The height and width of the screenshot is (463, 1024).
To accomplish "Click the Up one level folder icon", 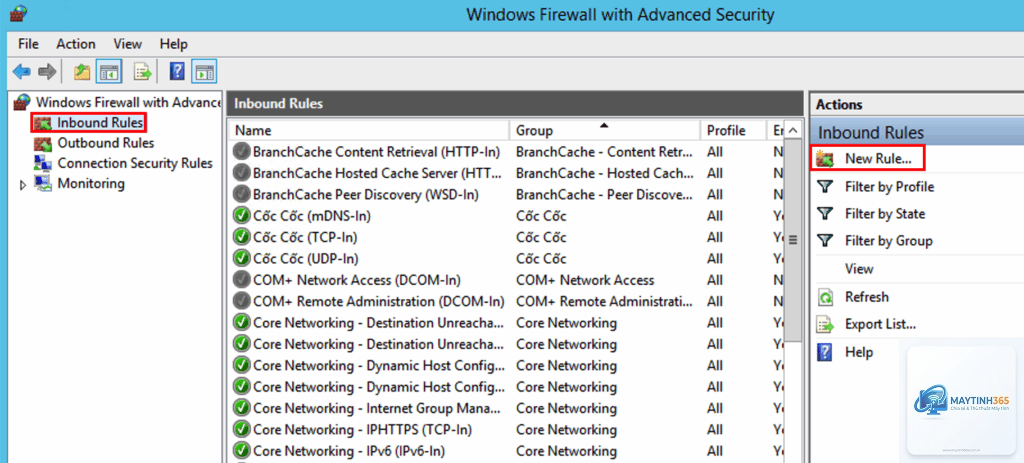I will (82, 72).
